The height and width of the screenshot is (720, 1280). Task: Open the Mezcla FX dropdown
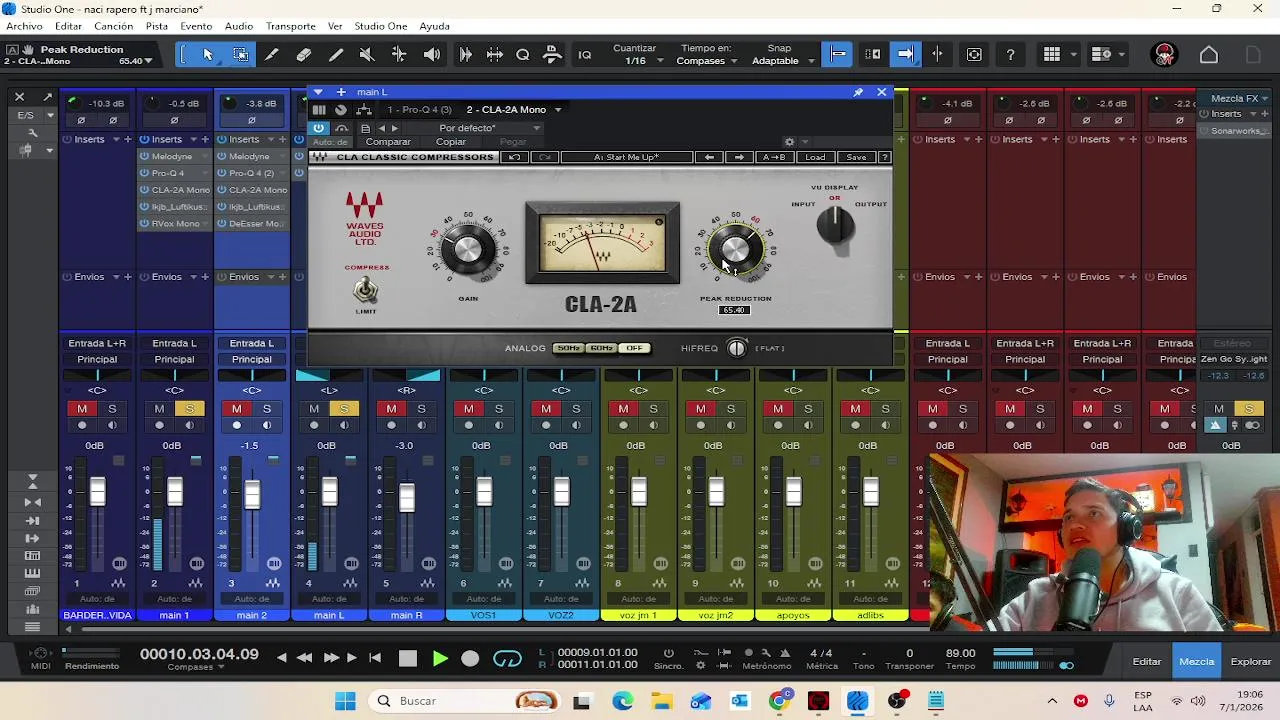[x=1240, y=98]
